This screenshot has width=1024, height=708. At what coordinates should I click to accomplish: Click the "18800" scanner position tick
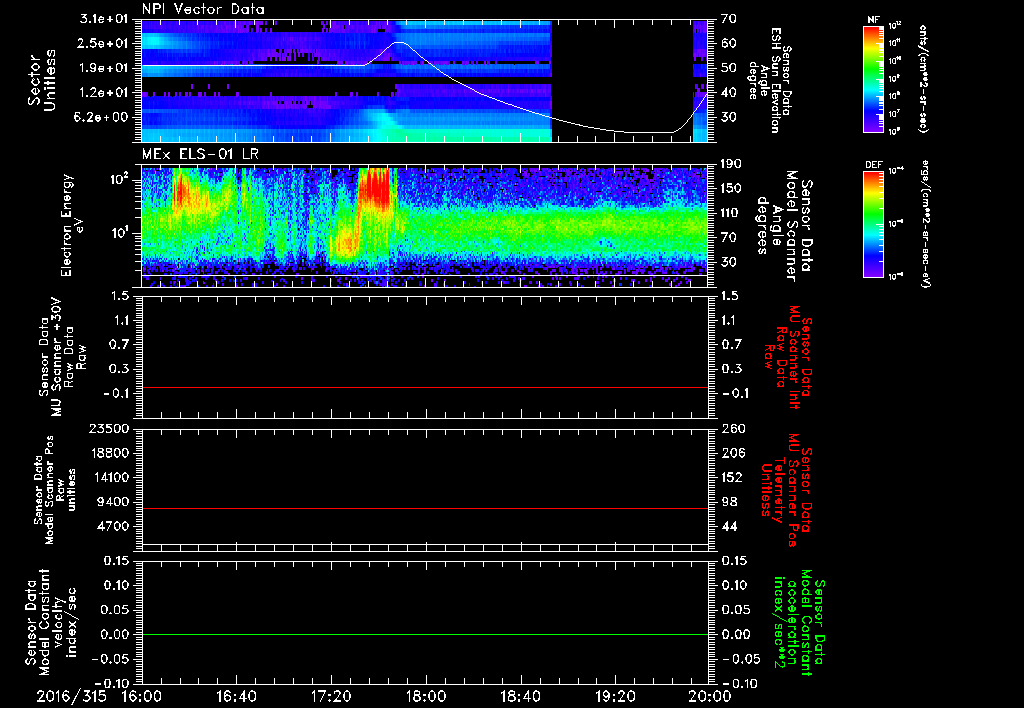click(108, 453)
